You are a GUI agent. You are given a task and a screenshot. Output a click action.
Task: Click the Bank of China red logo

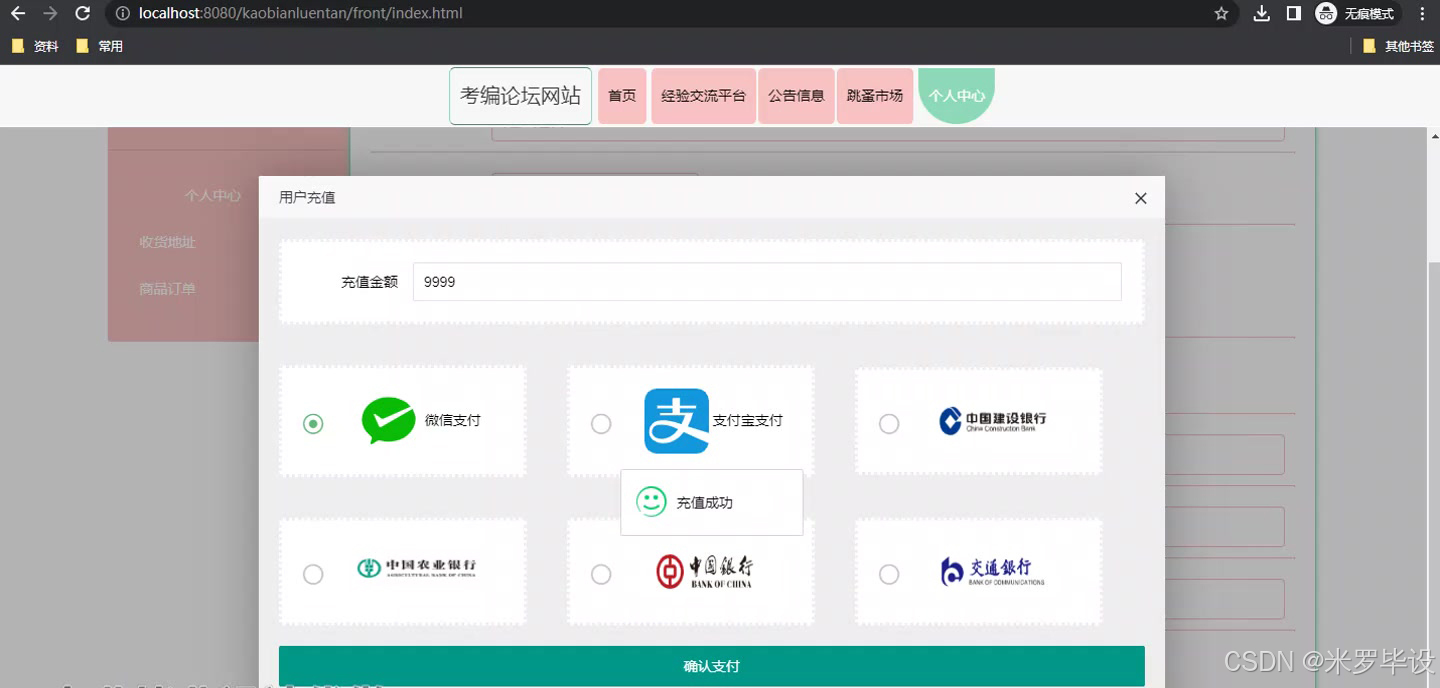tap(668, 572)
